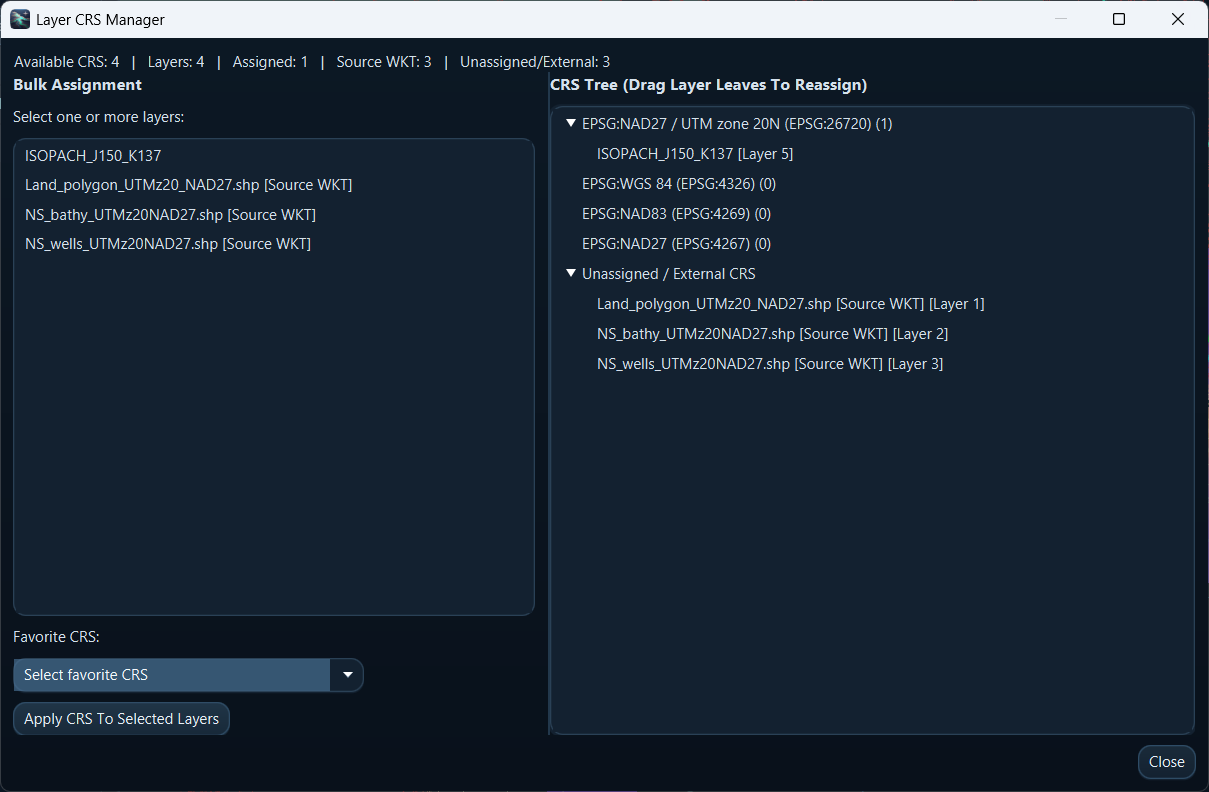Click the Layer CRS Manager app icon
1209x792 pixels.
coord(20,19)
